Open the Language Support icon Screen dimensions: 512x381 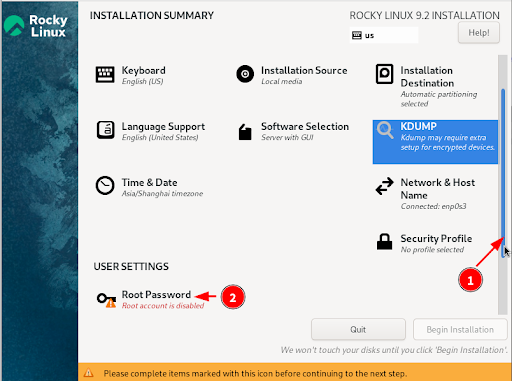pos(105,130)
